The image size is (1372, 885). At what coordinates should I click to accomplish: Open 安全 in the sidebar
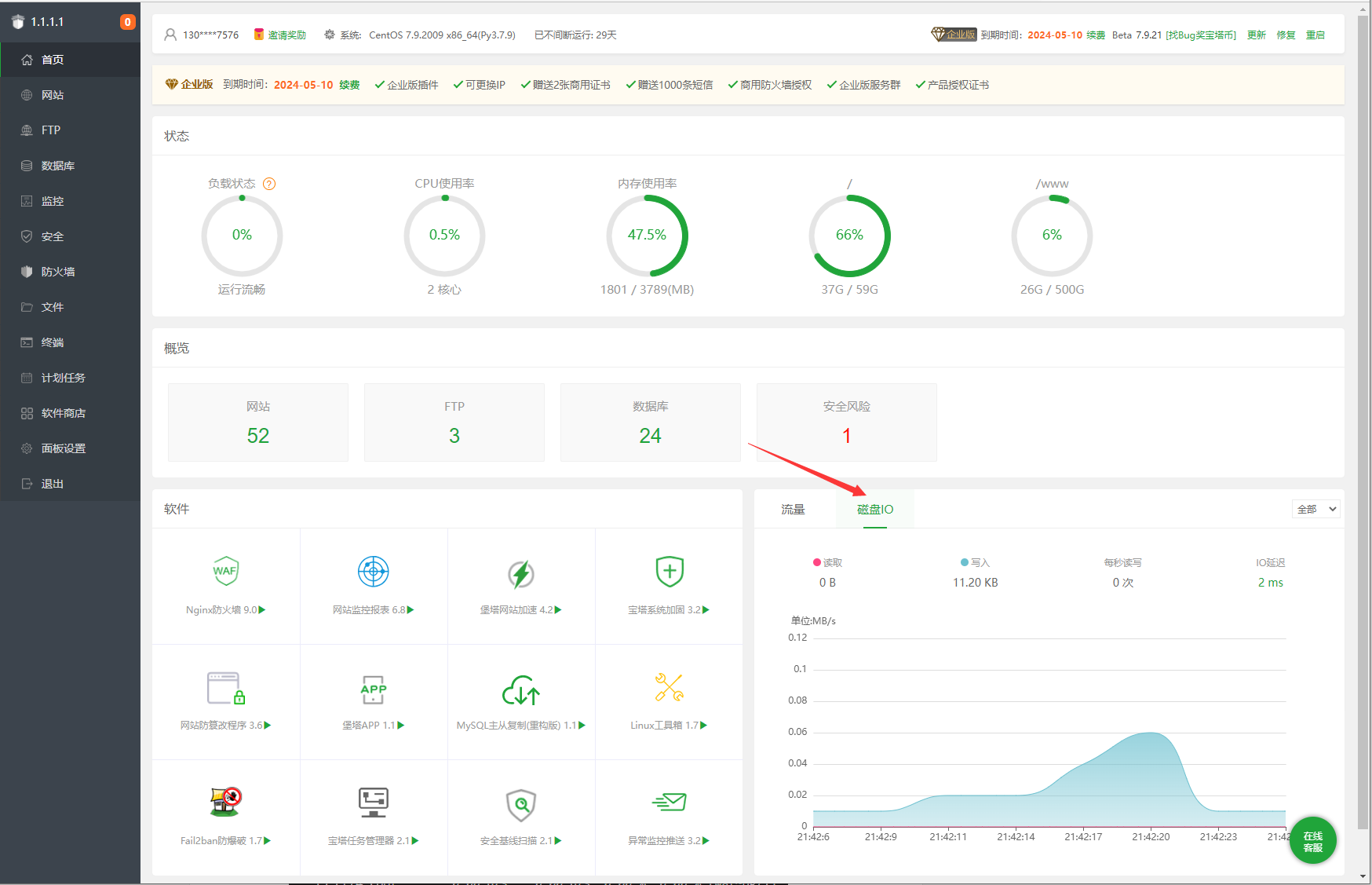click(x=71, y=236)
